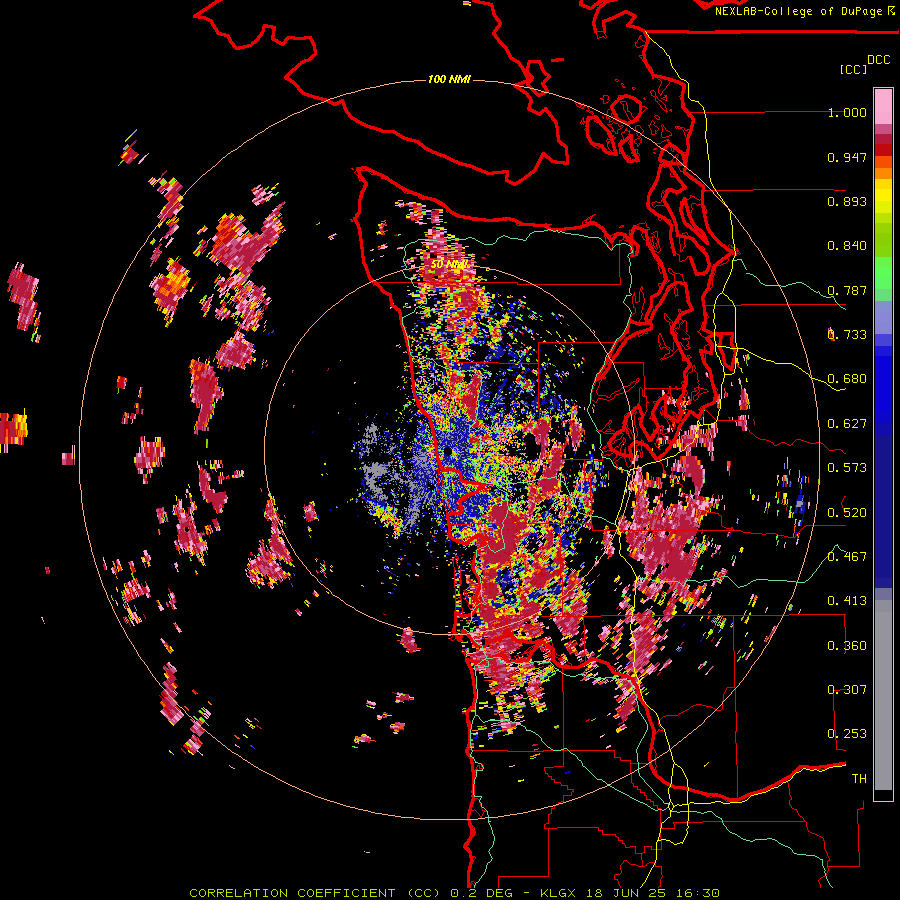Viewport: 900px width, 900px height.
Task: Select the 0.360 scale value
Action: point(847,645)
